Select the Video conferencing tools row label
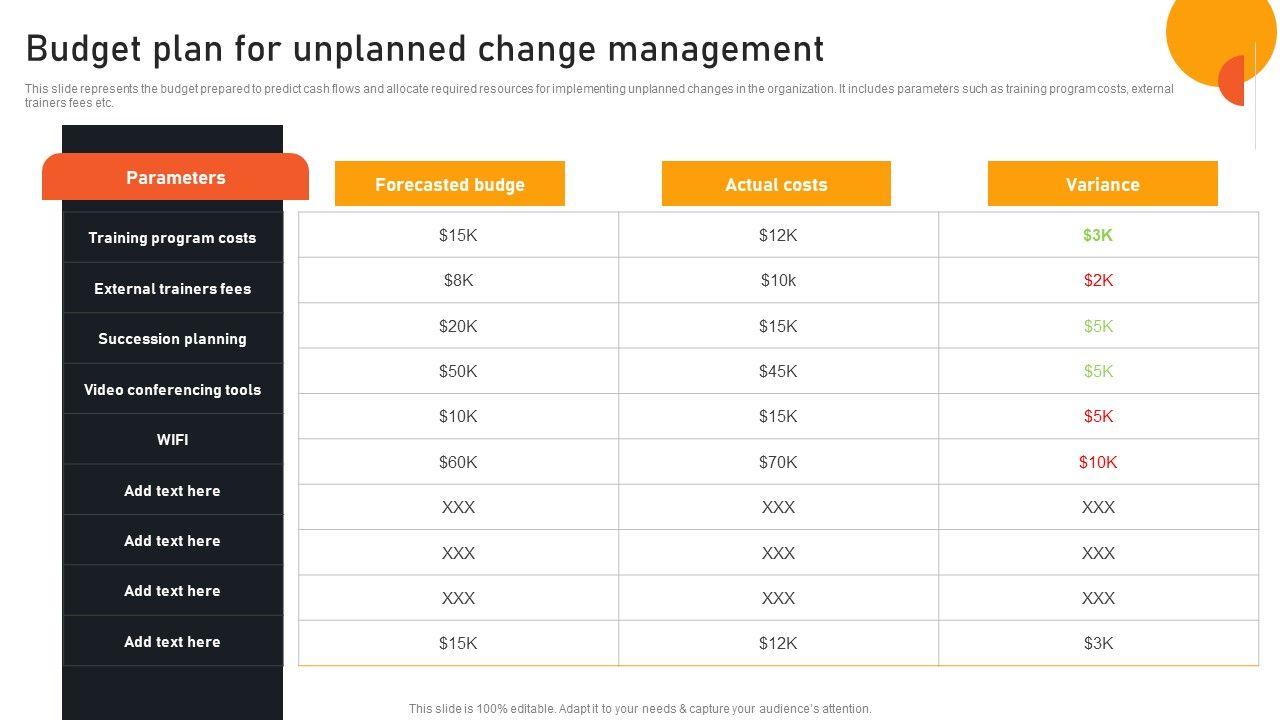The image size is (1280, 720). [x=172, y=390]
